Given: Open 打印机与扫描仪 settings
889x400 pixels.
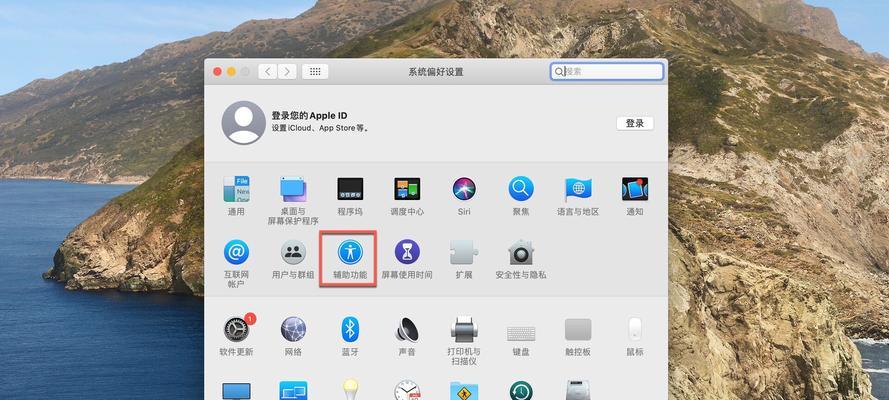Looking at the screenshot, I should [x=464, y=330].
